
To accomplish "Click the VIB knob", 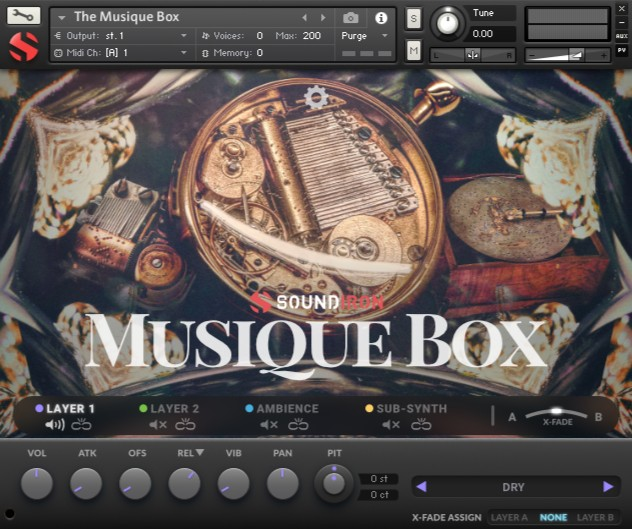I will 233,484.
